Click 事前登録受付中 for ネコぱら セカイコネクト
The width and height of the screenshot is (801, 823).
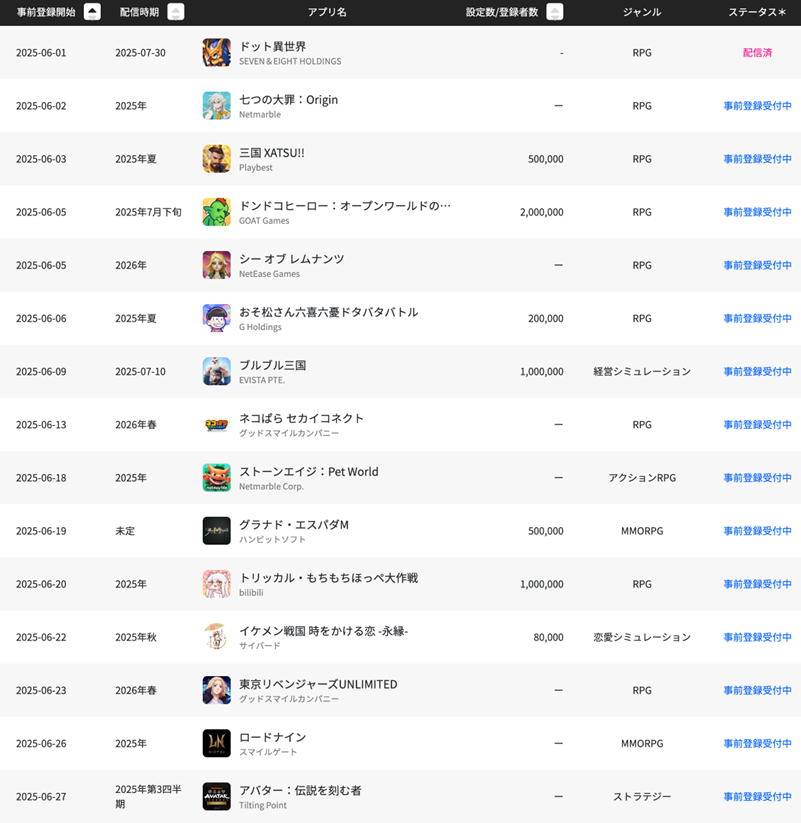click(x=757, y=425)
